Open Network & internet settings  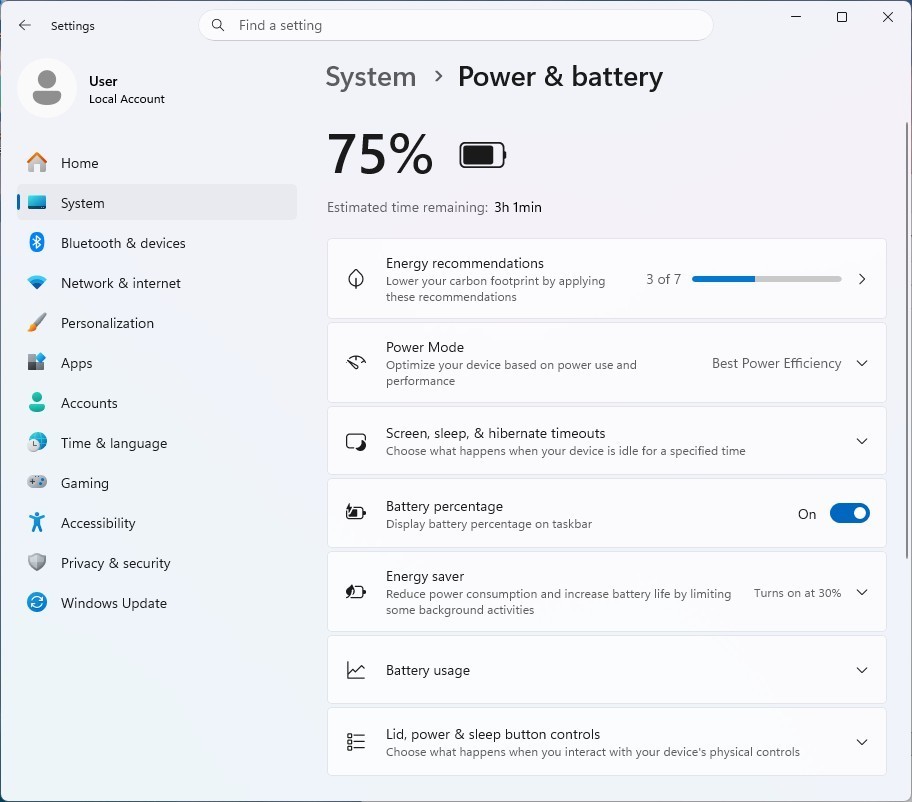coord(157,283)
